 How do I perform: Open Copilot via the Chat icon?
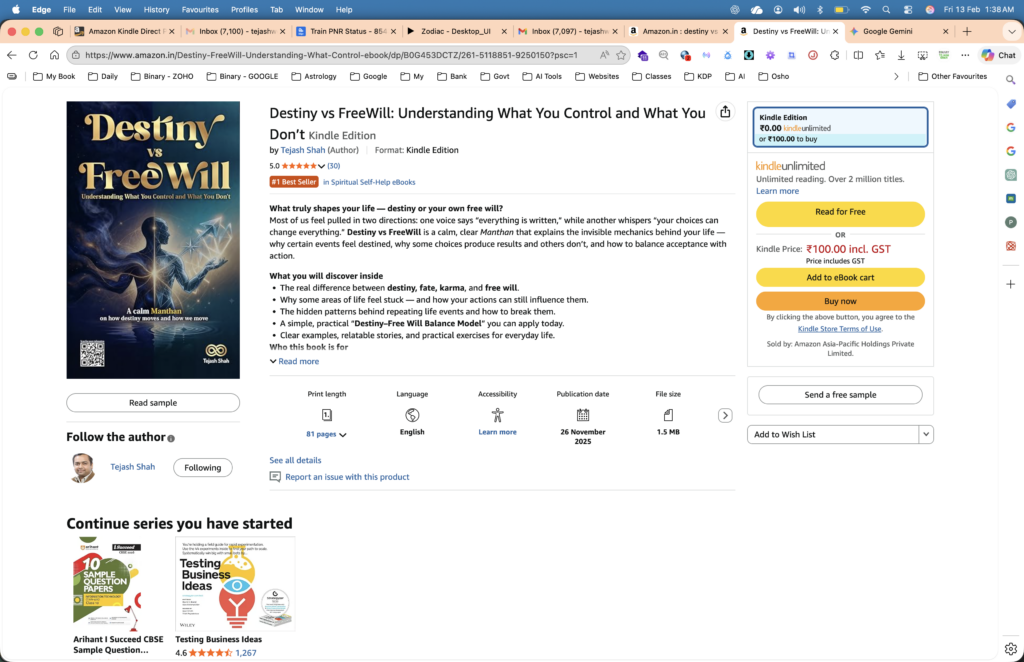[997, 55]
